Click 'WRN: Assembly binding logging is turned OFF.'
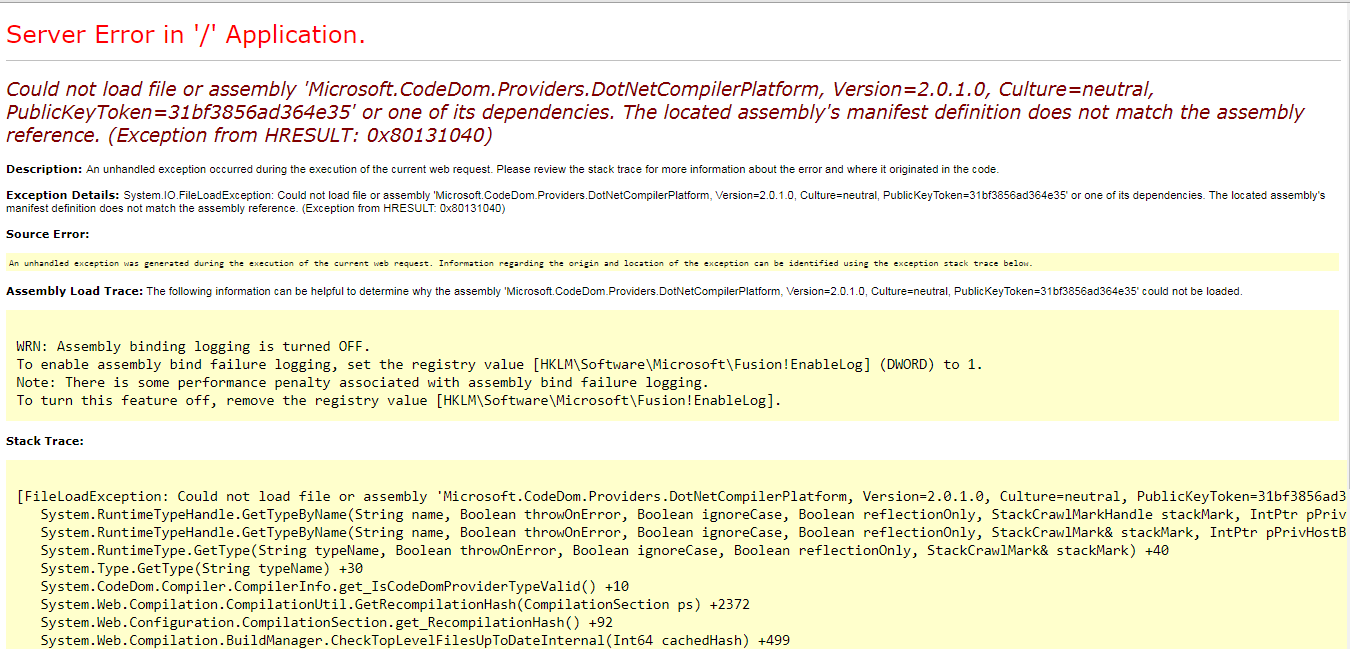 (193, 347)
